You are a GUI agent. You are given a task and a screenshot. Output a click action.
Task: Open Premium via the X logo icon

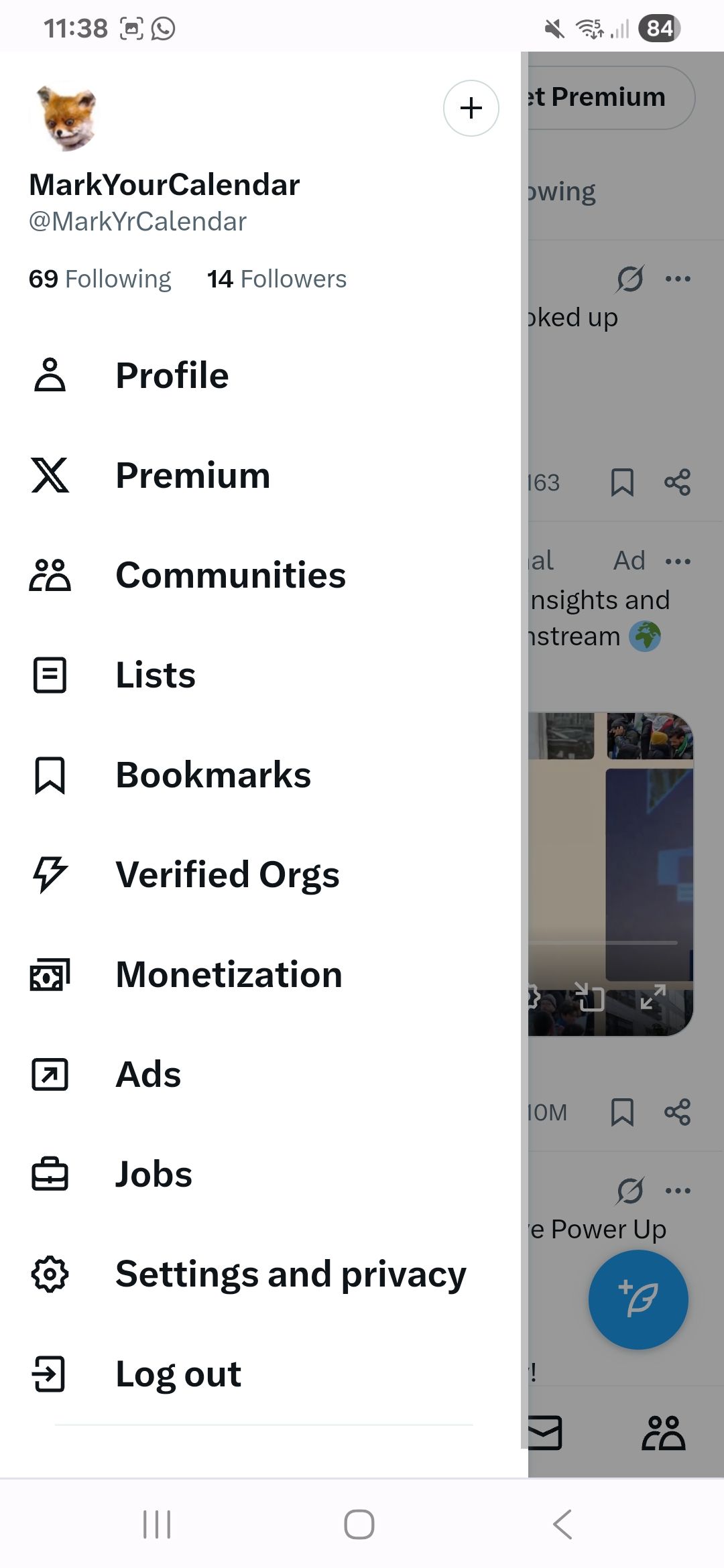coord(50,475)
